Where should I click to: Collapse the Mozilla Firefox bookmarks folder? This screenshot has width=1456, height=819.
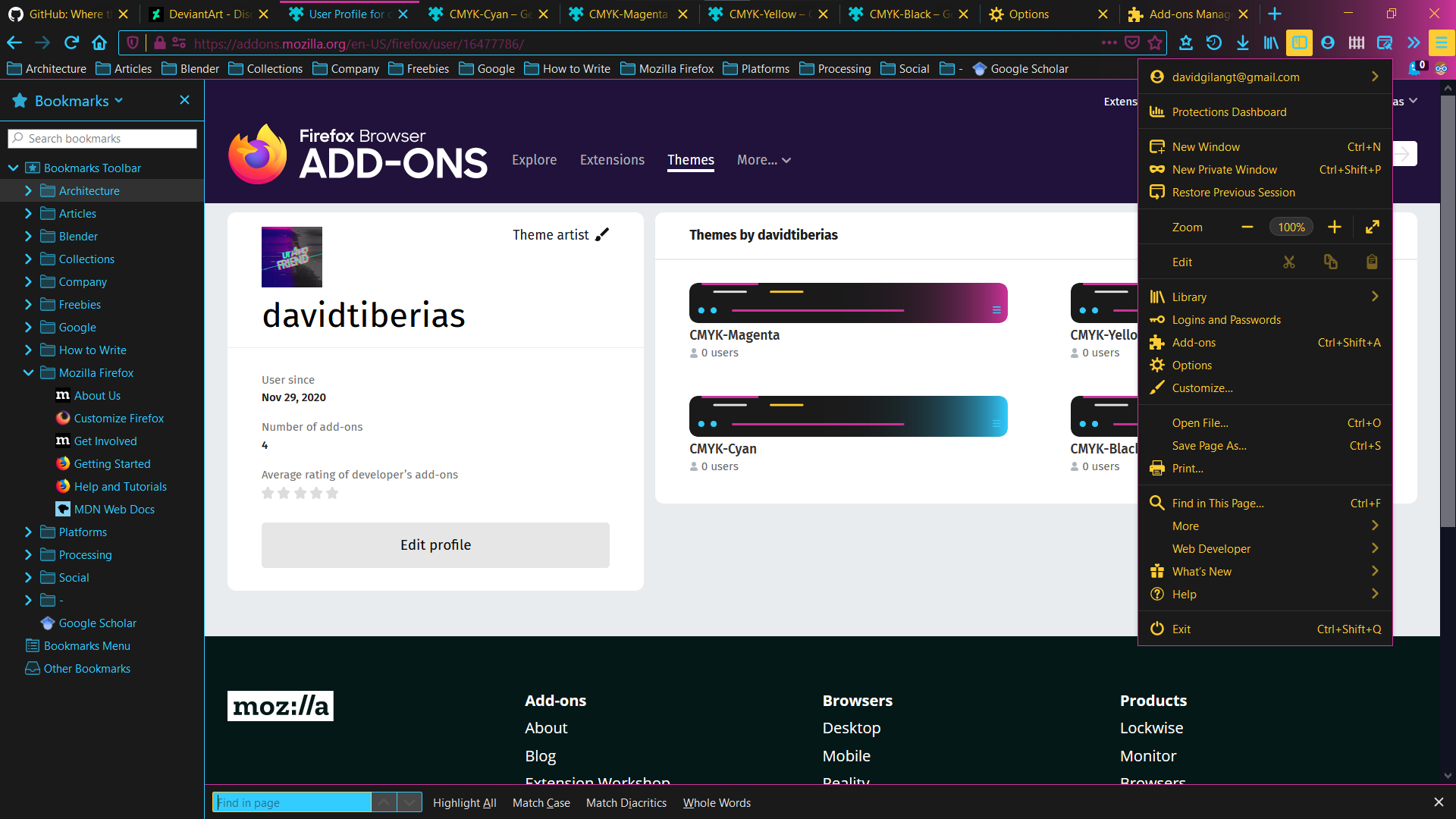point(28,373)
